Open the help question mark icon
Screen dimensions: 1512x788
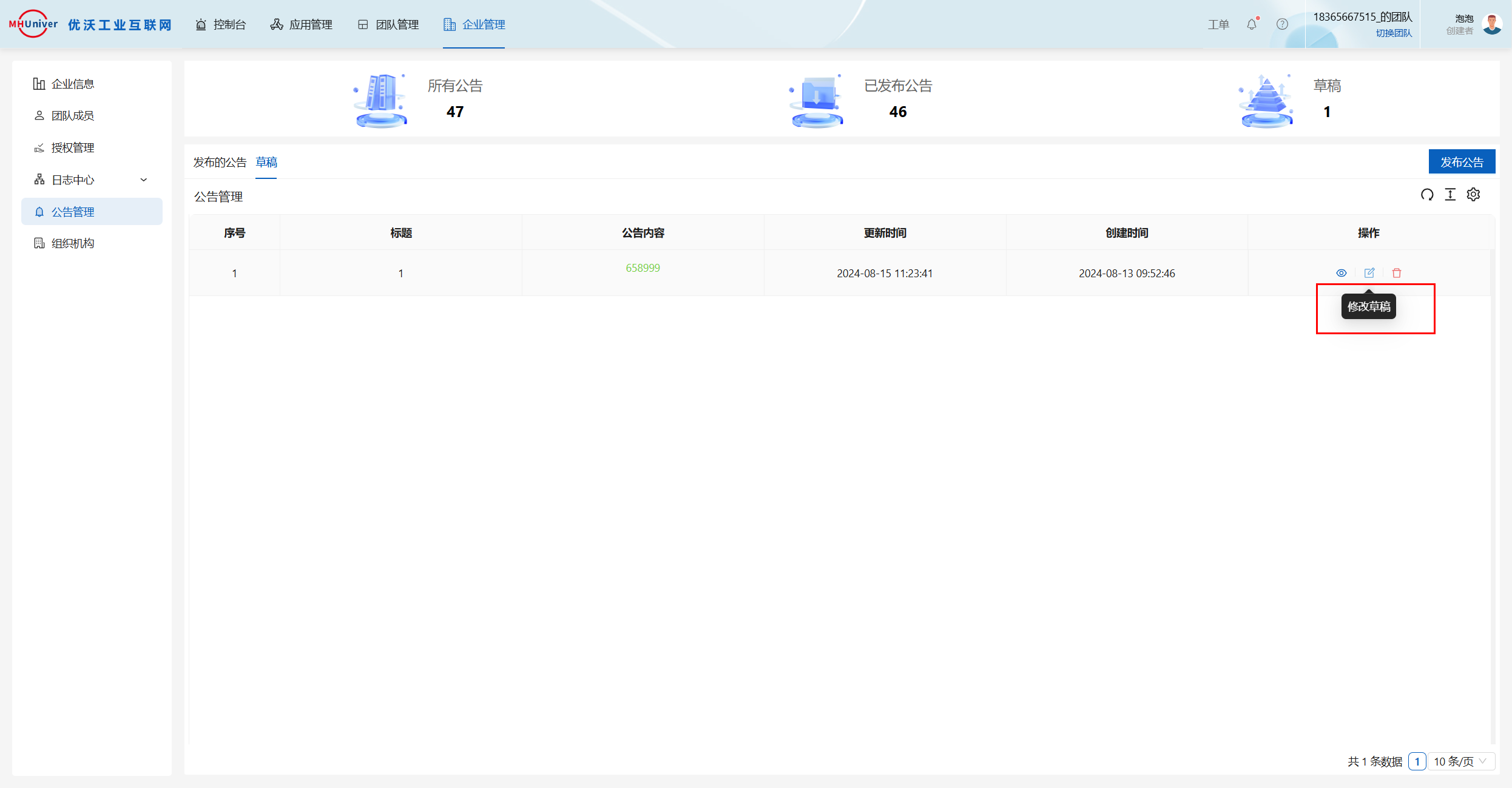point(1282,24)
